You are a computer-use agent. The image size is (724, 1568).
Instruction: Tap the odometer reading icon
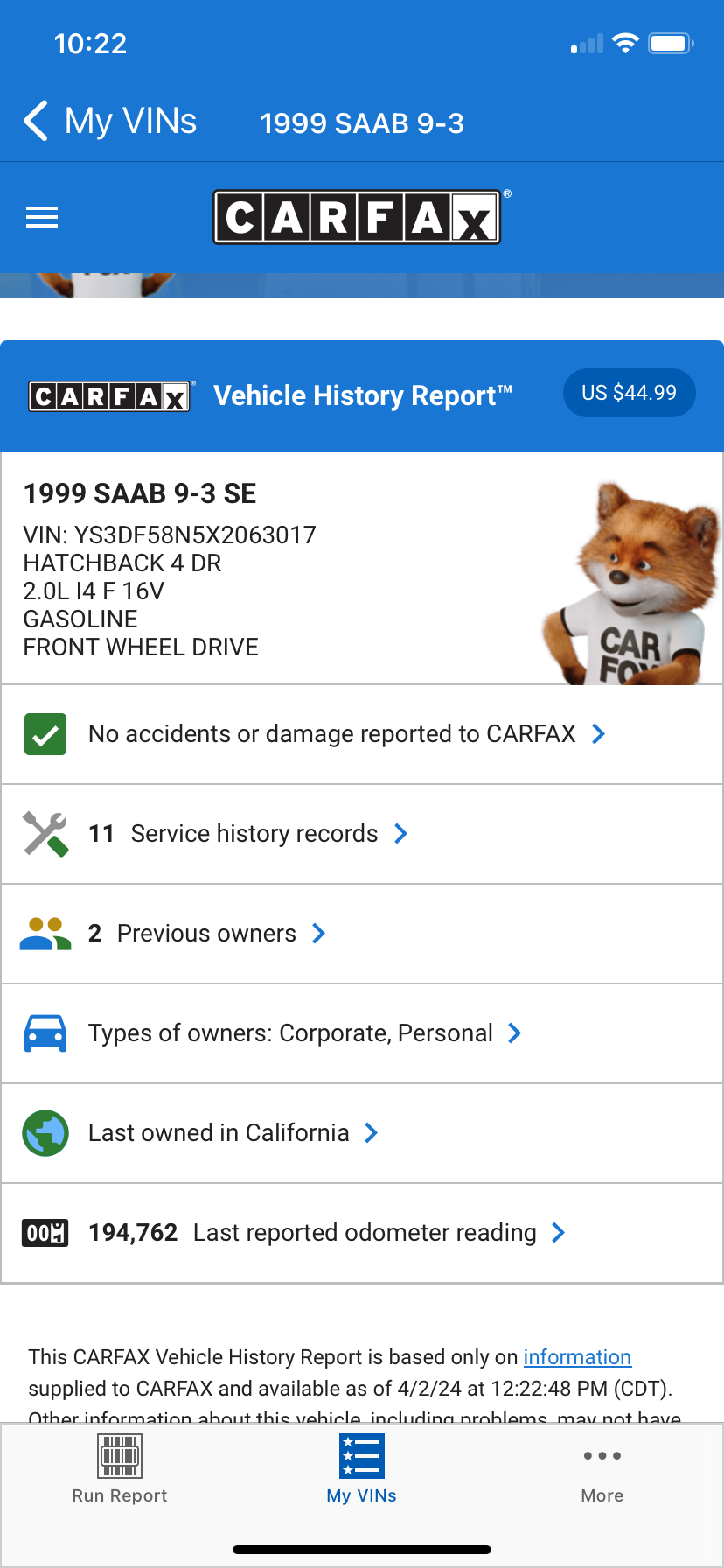(45, 1233)
